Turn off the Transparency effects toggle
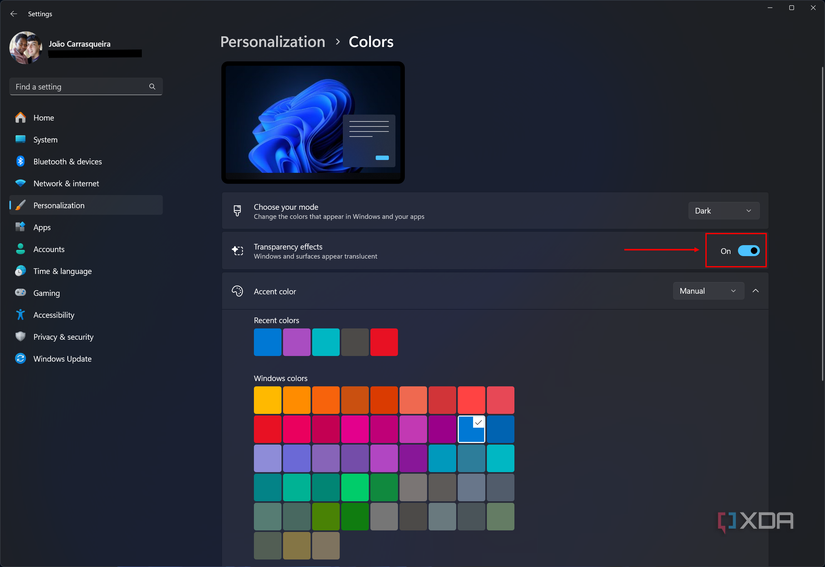This screenshot has width=825, height=567. coord(748,251)
